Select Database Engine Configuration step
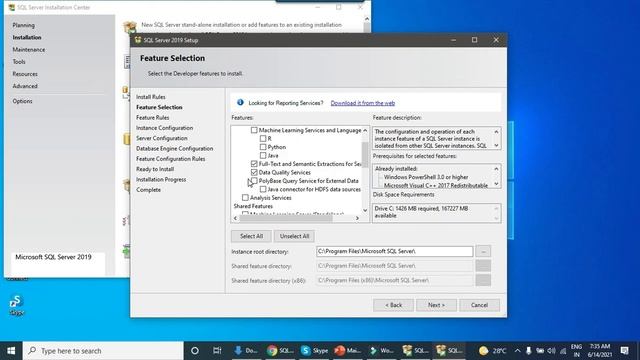Screen dimensions: 640x360 tap(174, 149)
